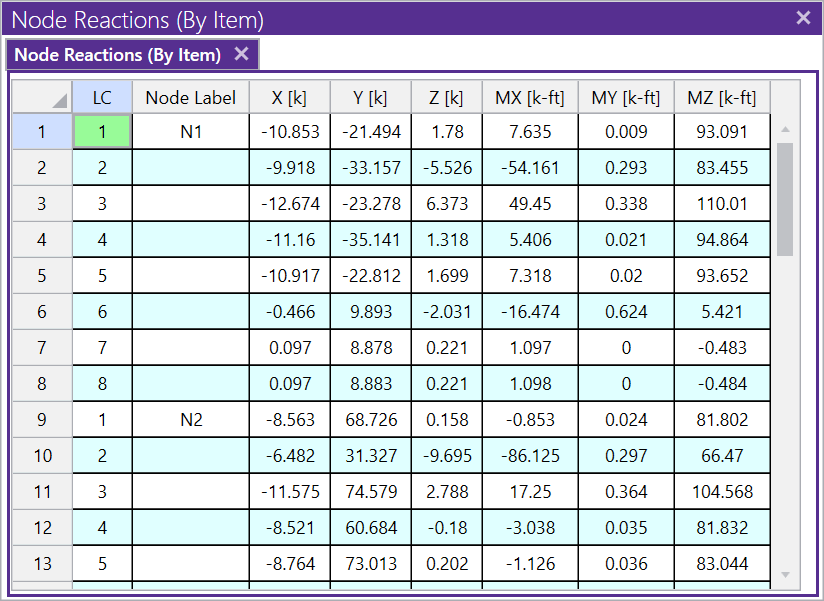
Task: Click the select-all corner triangle cell
Action: pos(42,97)
